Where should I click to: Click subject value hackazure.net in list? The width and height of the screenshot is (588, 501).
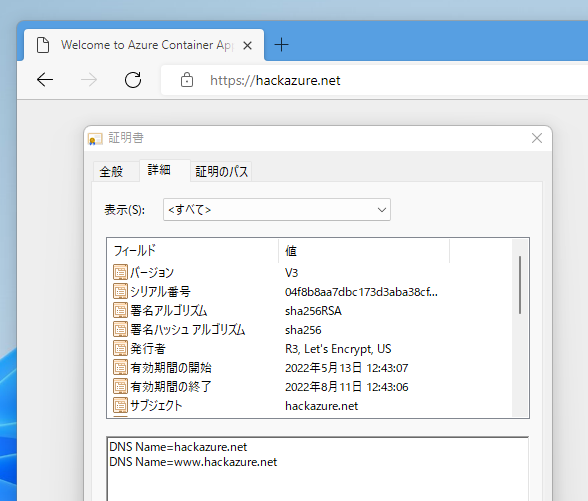coord(321,406)
